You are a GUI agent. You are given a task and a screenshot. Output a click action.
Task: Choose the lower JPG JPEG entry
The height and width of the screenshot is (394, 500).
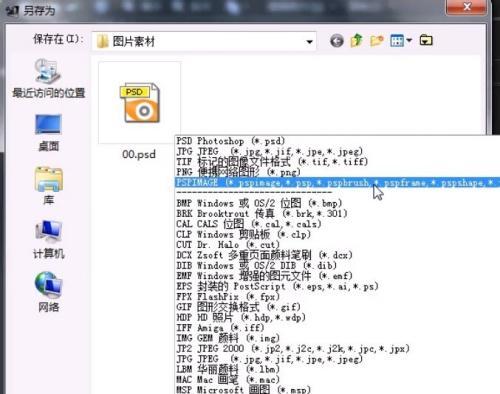click(x=337, y=359)
